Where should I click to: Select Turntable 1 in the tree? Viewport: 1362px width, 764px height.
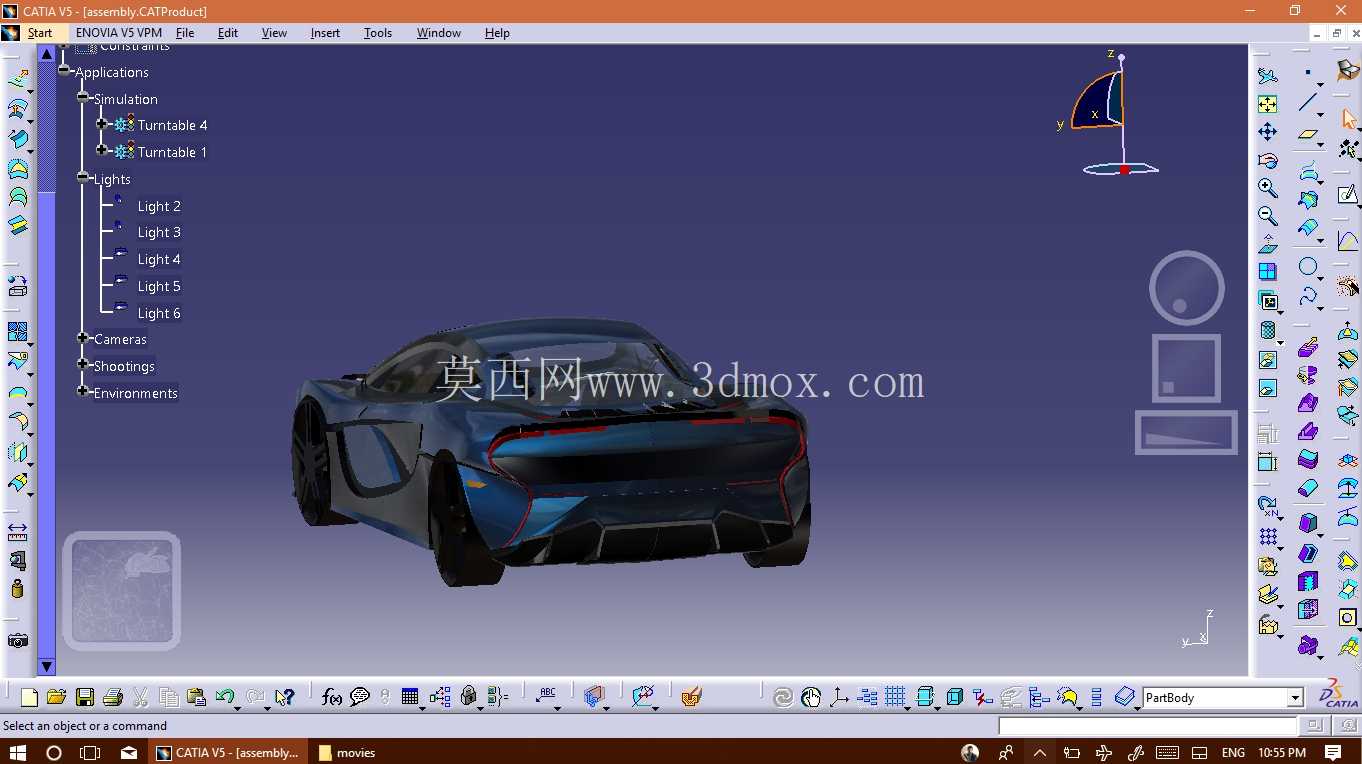click(x=172, y=152)
